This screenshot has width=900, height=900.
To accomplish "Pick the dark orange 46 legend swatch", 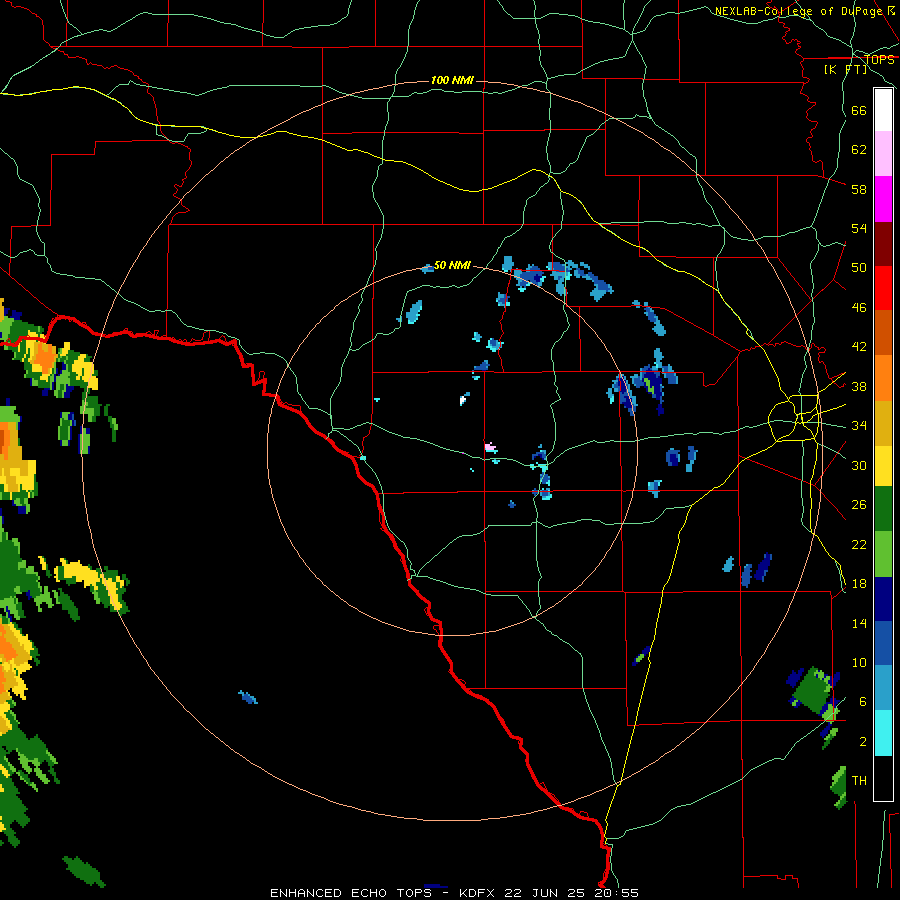I will pyautogui.click(x=883, y=332).
